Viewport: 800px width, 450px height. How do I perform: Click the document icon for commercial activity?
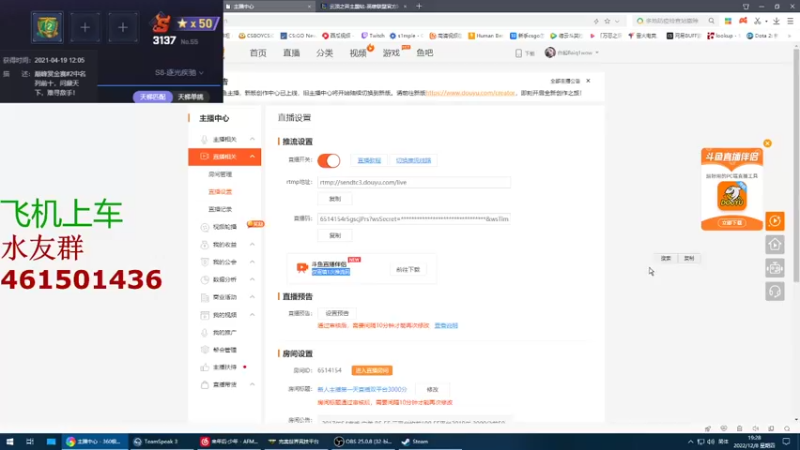tap(205, 297)
